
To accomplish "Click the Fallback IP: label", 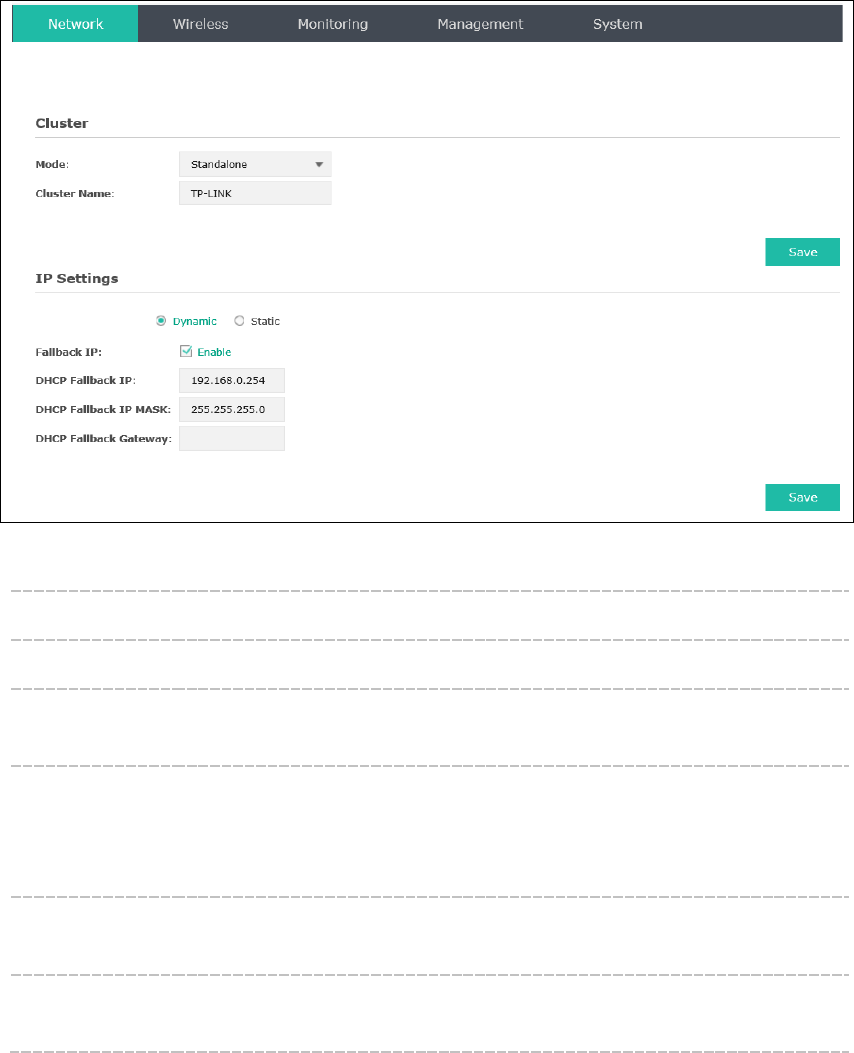I will [x=68, y=352].
